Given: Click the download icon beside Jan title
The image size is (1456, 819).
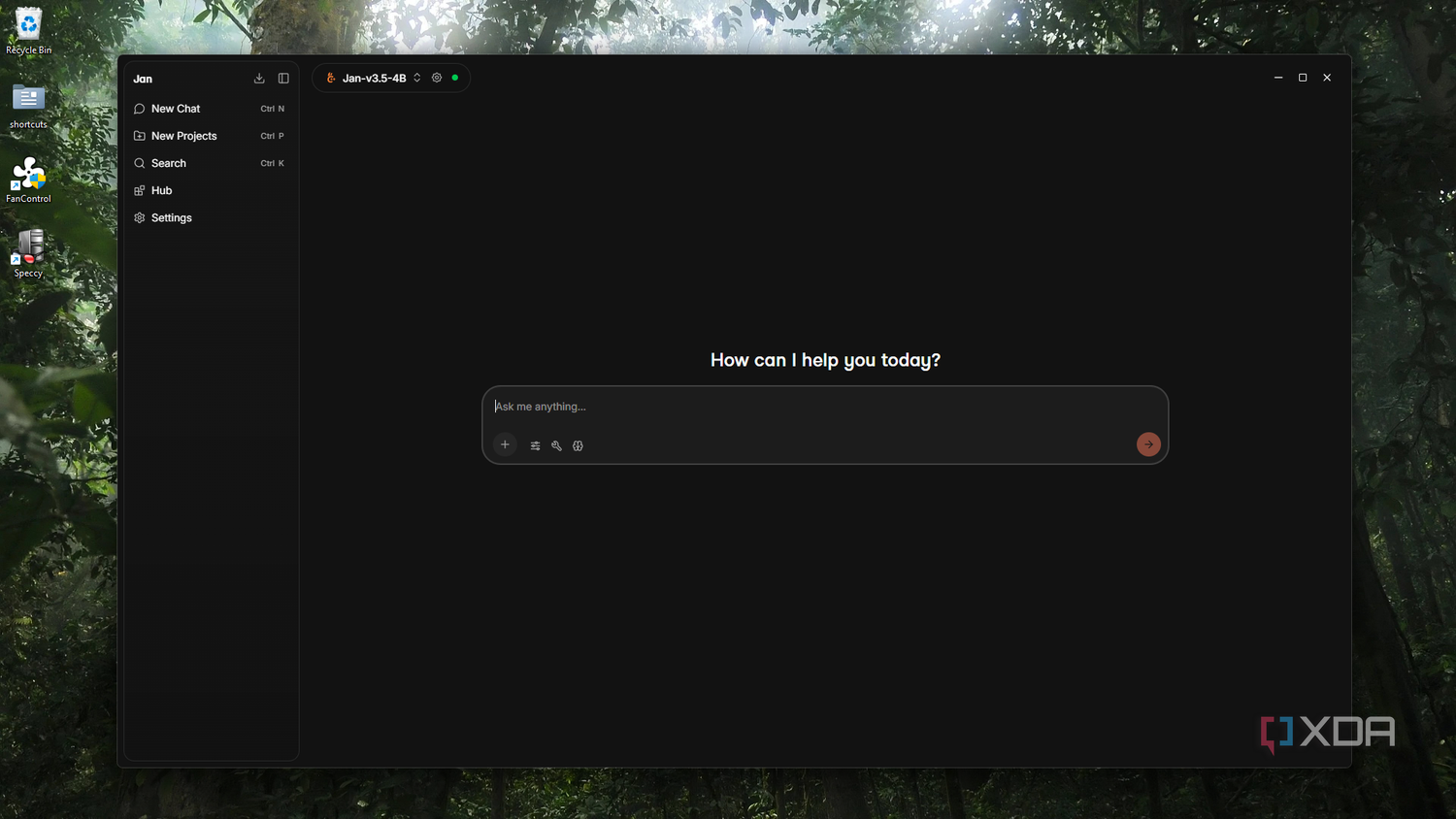Looking at the screenshot, I should 259,79.
